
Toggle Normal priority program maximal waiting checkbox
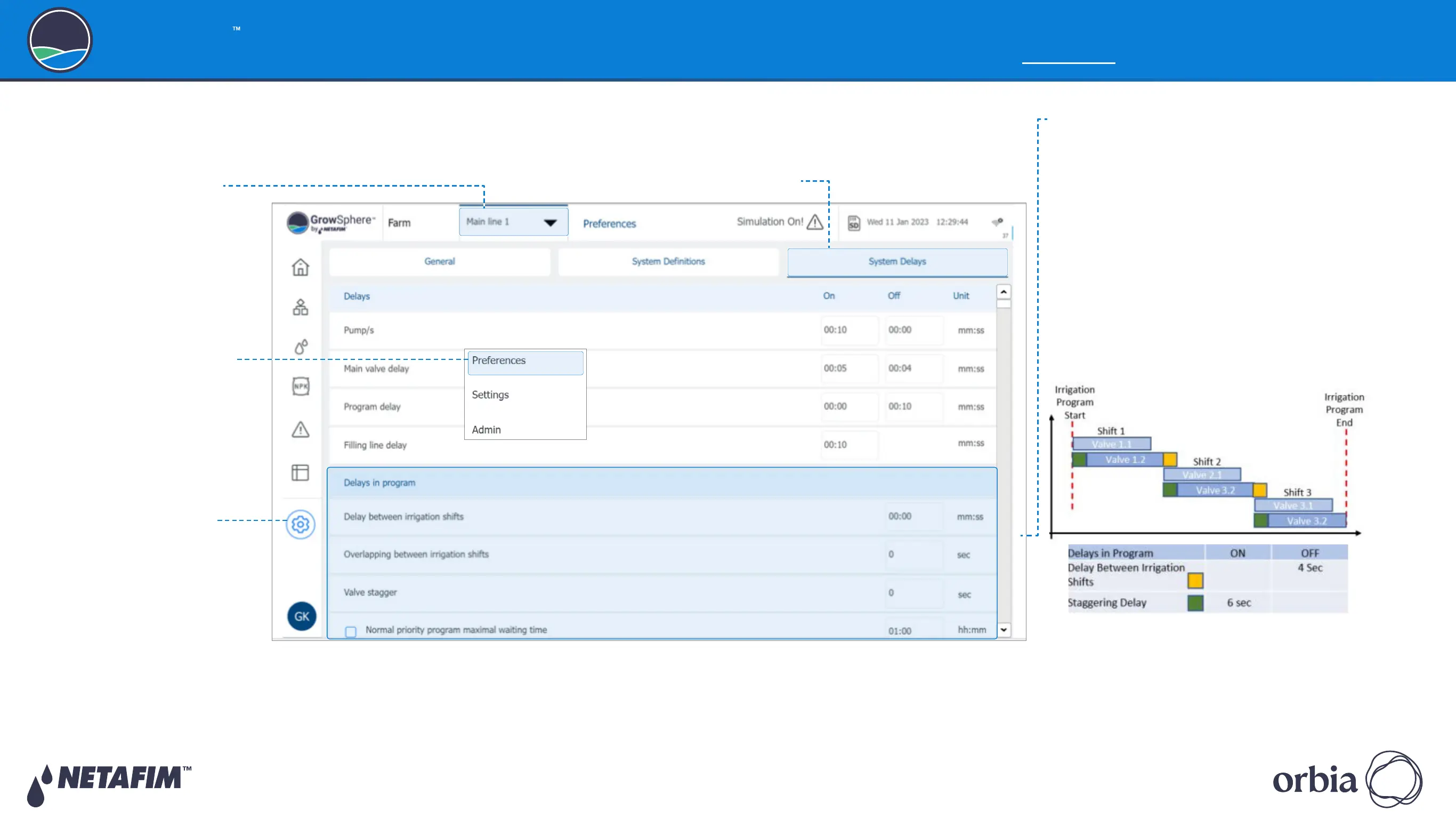tap(351, 631)
